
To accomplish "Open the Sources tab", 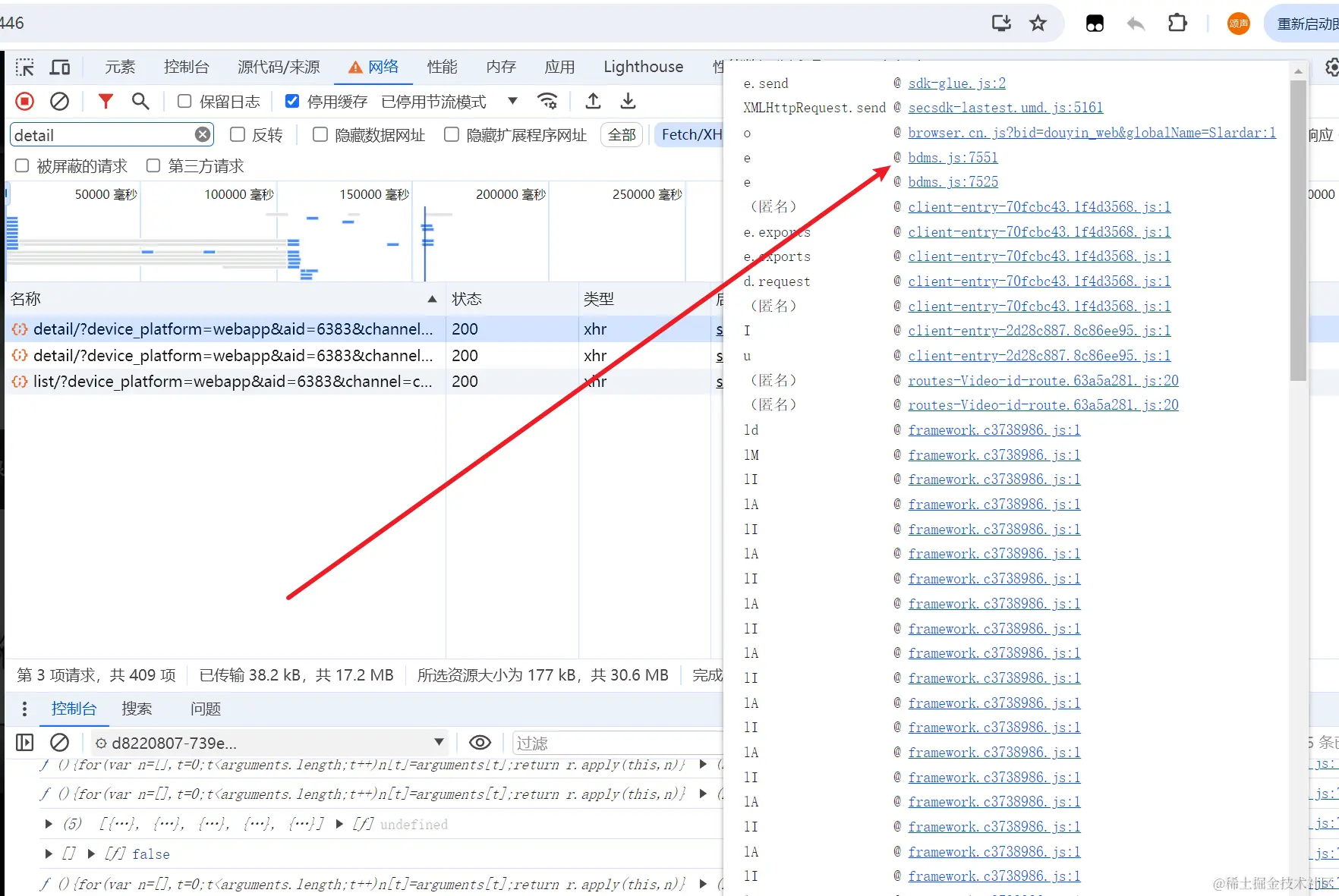I will [279, 68].
